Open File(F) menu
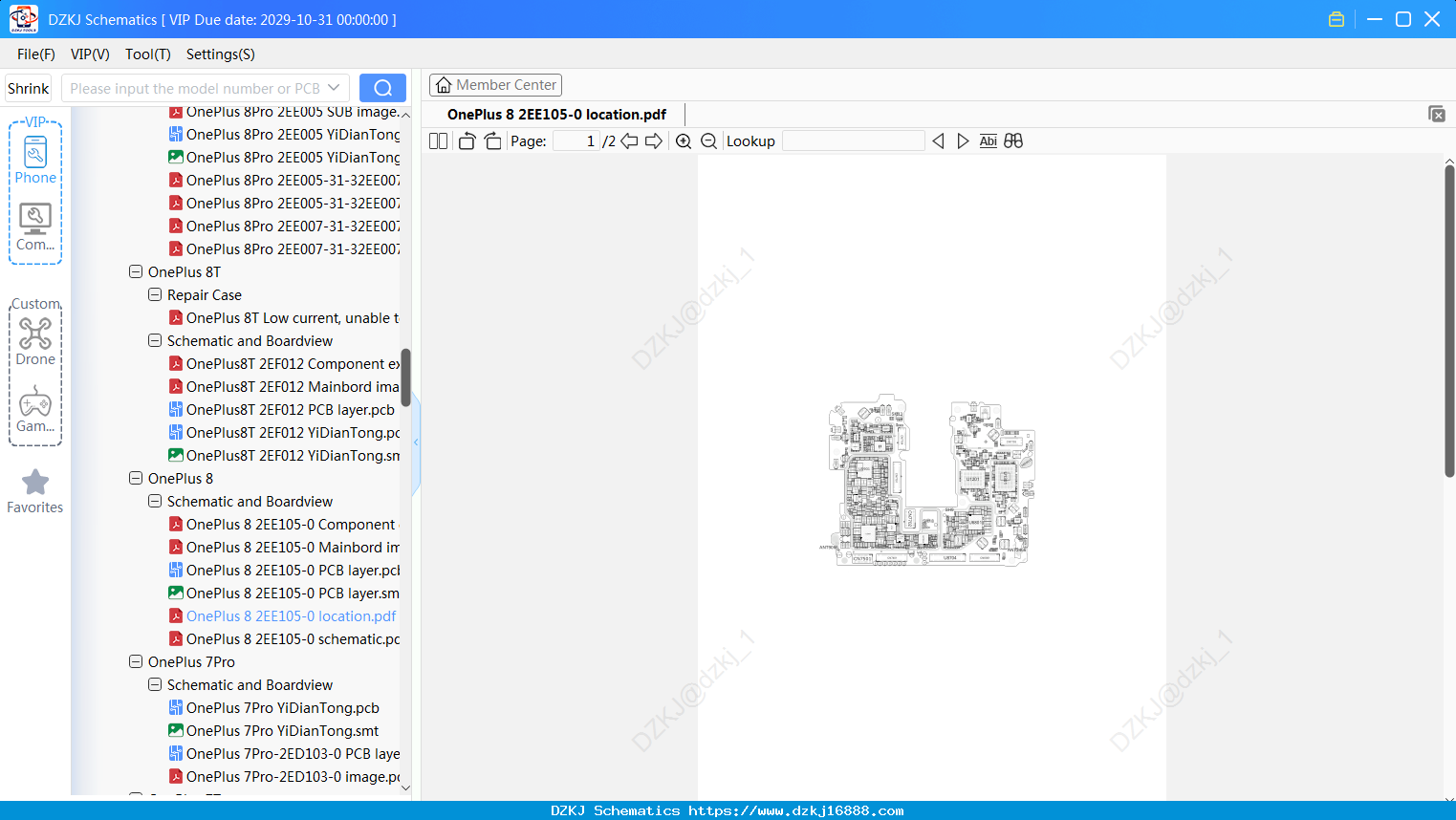1456x820 pixels. coord(36,54)
